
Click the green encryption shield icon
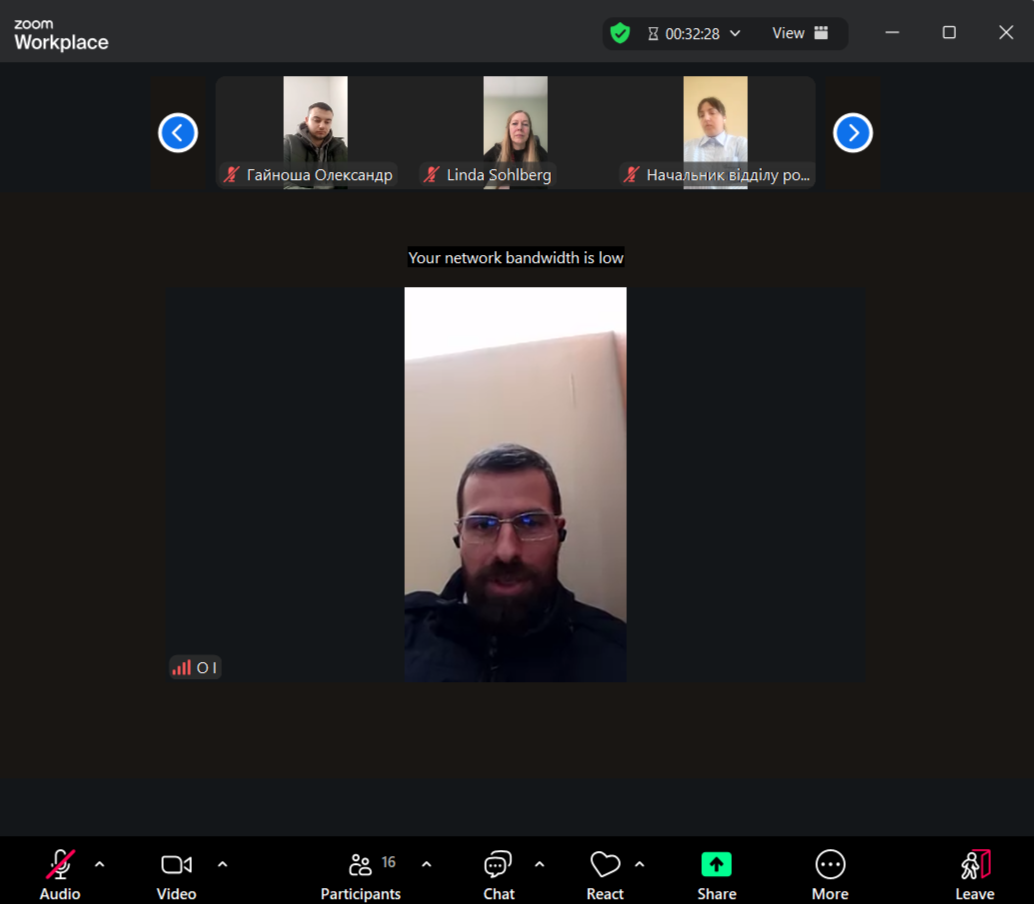point(620,33)
